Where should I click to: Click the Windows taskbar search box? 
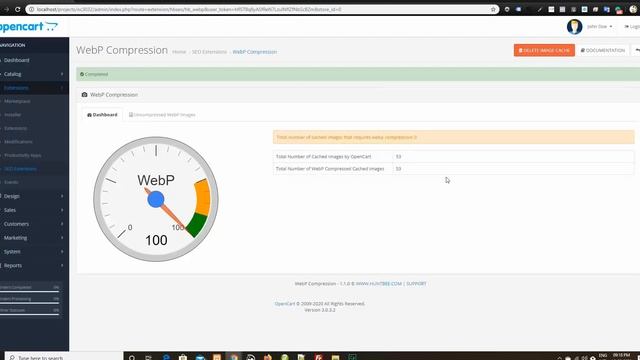pyautogui.click(x=63, y=357)
